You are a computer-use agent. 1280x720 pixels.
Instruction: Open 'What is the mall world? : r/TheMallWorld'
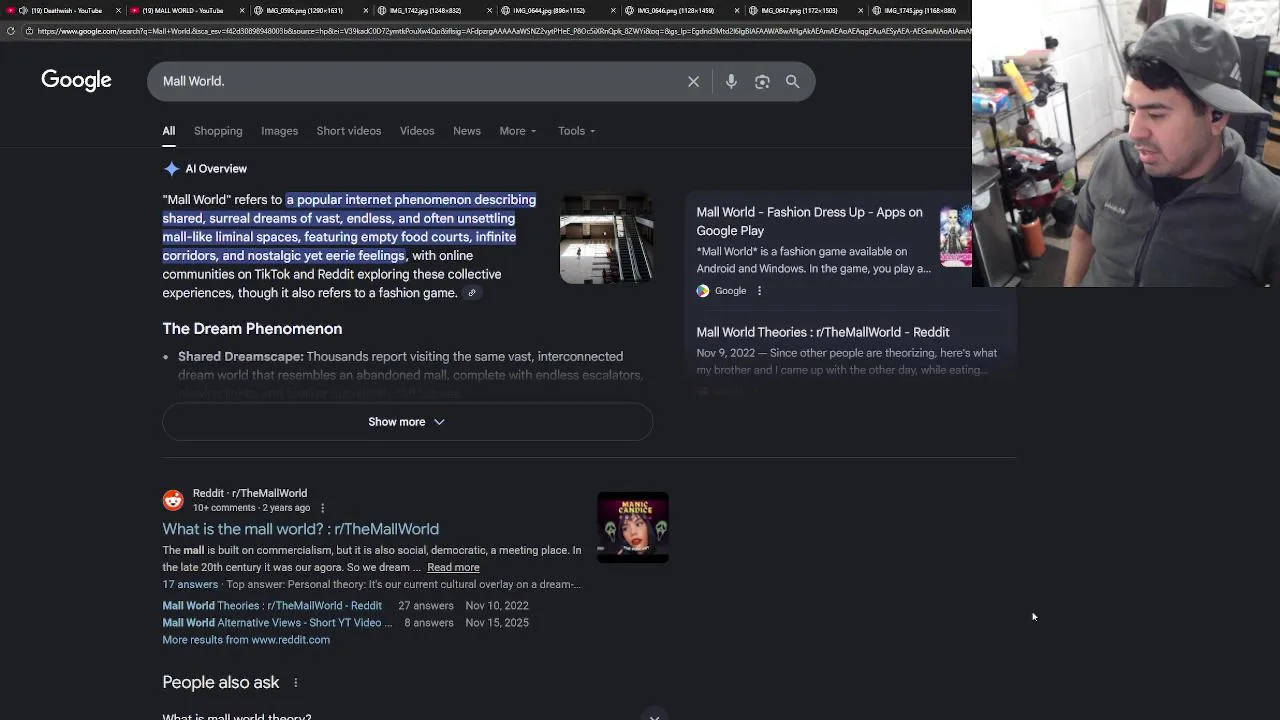point(300,529)
